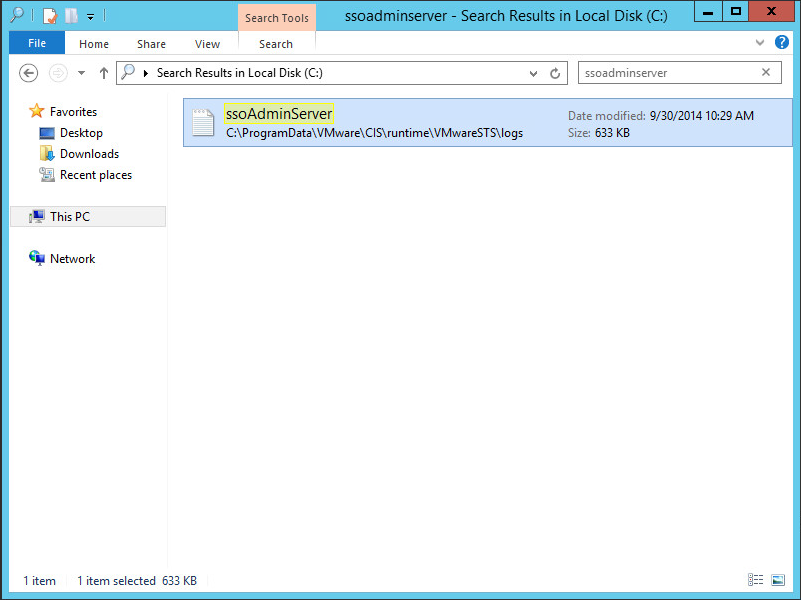The height and width of the screenshot is (600, 801).
Task: Select Favorites in the navigation pane
Action: pyautogui.click(x=73, y=111)
